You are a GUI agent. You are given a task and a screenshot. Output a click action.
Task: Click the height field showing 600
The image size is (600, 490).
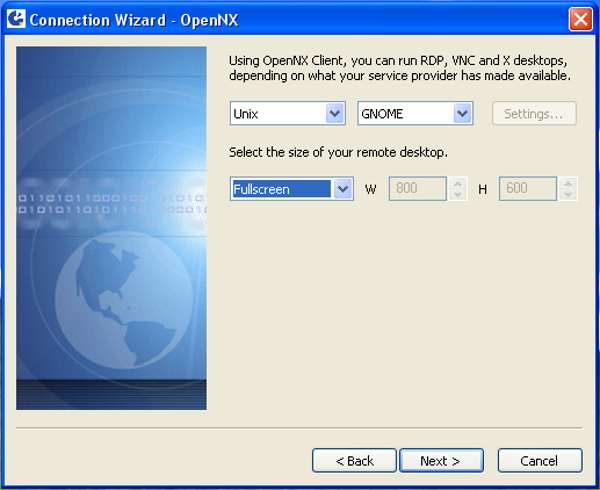click(x=528, y=189)
